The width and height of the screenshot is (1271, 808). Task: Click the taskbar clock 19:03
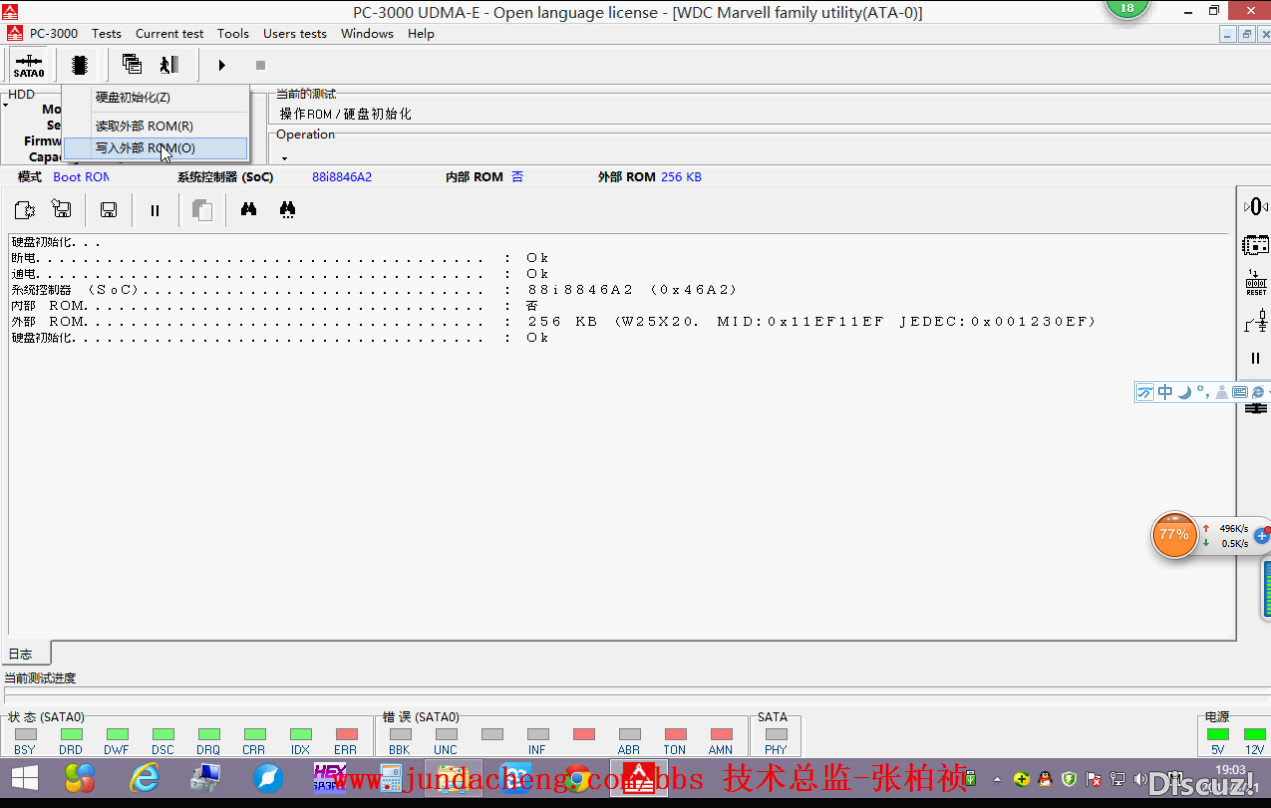pos(1232,770)
